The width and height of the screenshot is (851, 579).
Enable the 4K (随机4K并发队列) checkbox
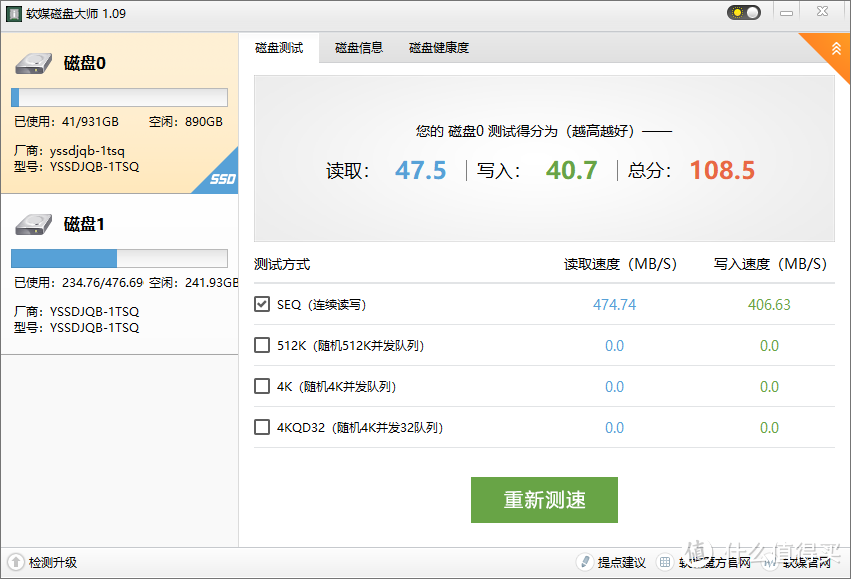pyautogui.click(x=262, y=386)
